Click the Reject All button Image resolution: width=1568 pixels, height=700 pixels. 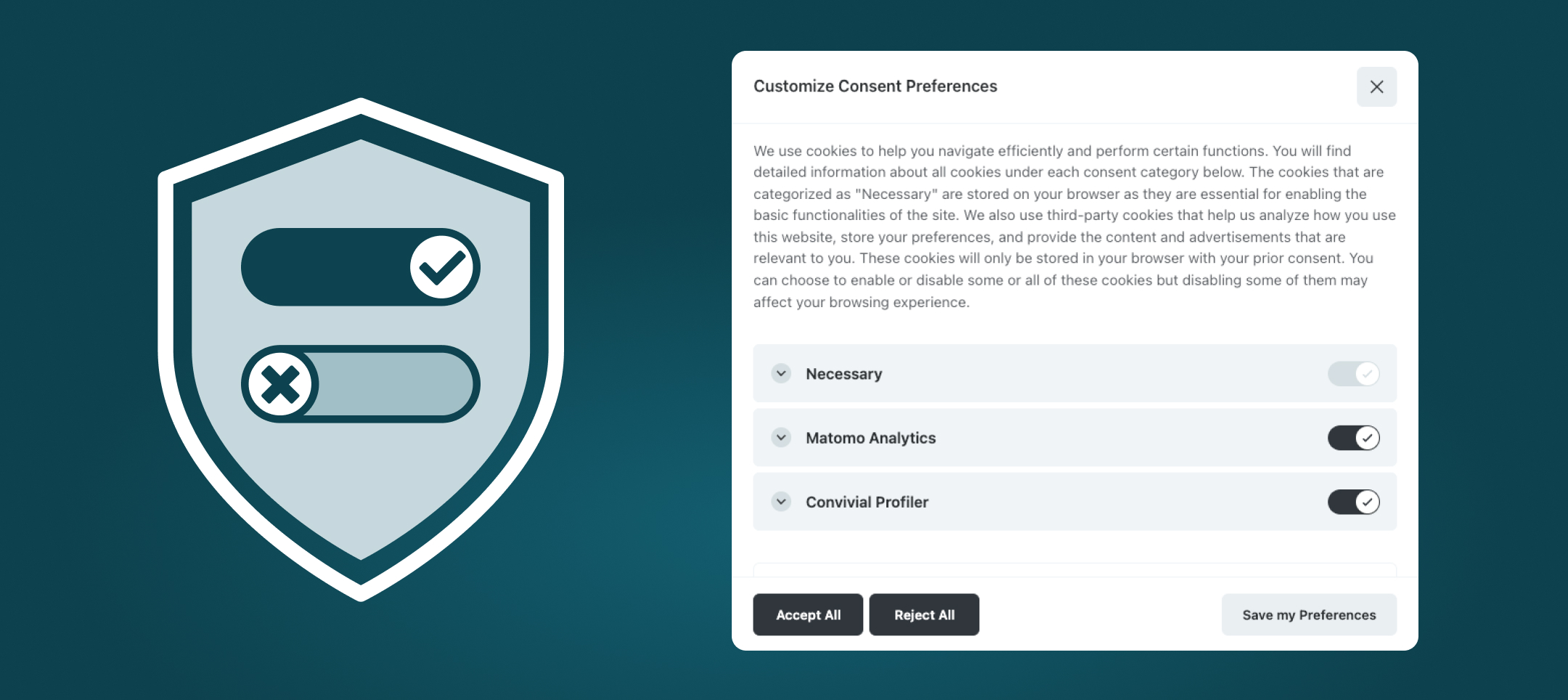[x=924, y=614]
